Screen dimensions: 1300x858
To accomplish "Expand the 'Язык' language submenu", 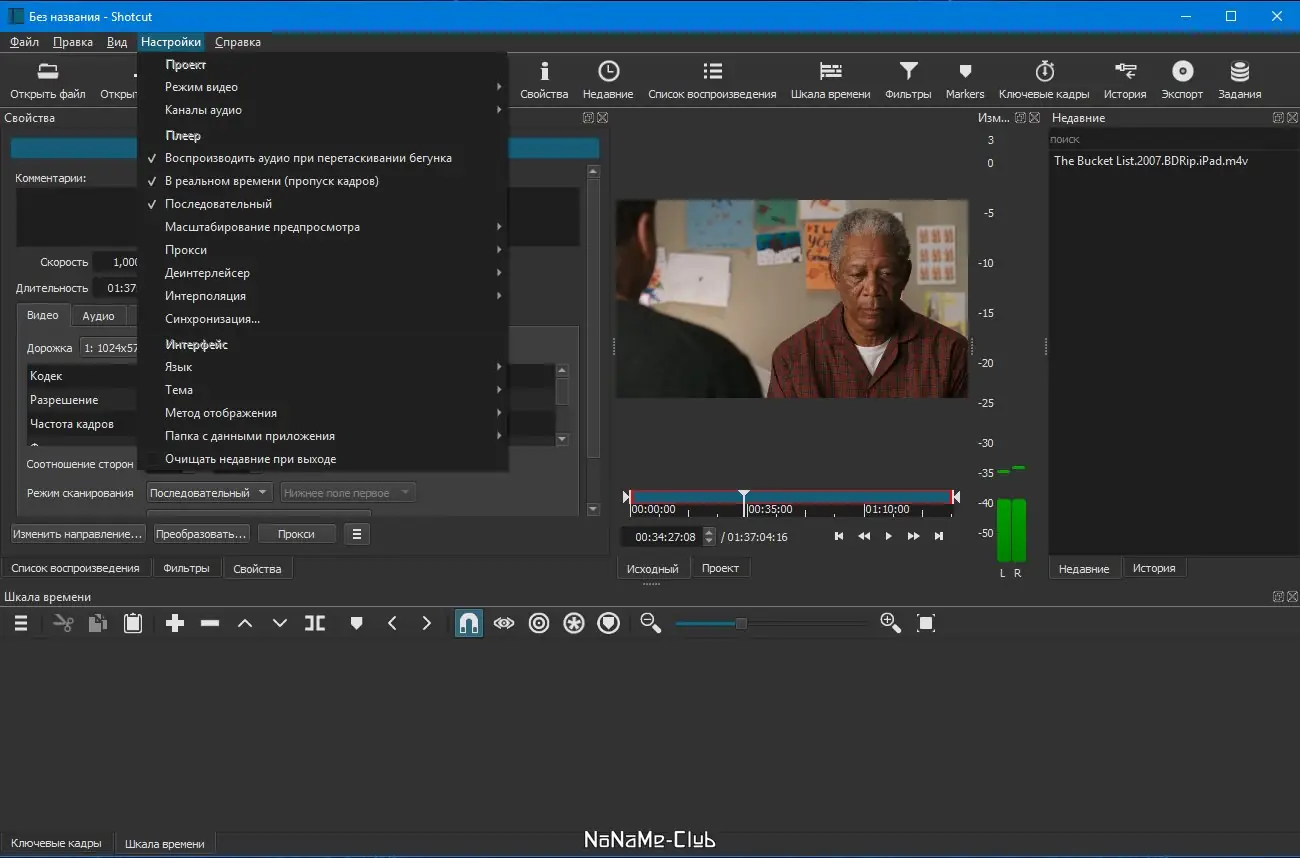I will pos(179,367).
